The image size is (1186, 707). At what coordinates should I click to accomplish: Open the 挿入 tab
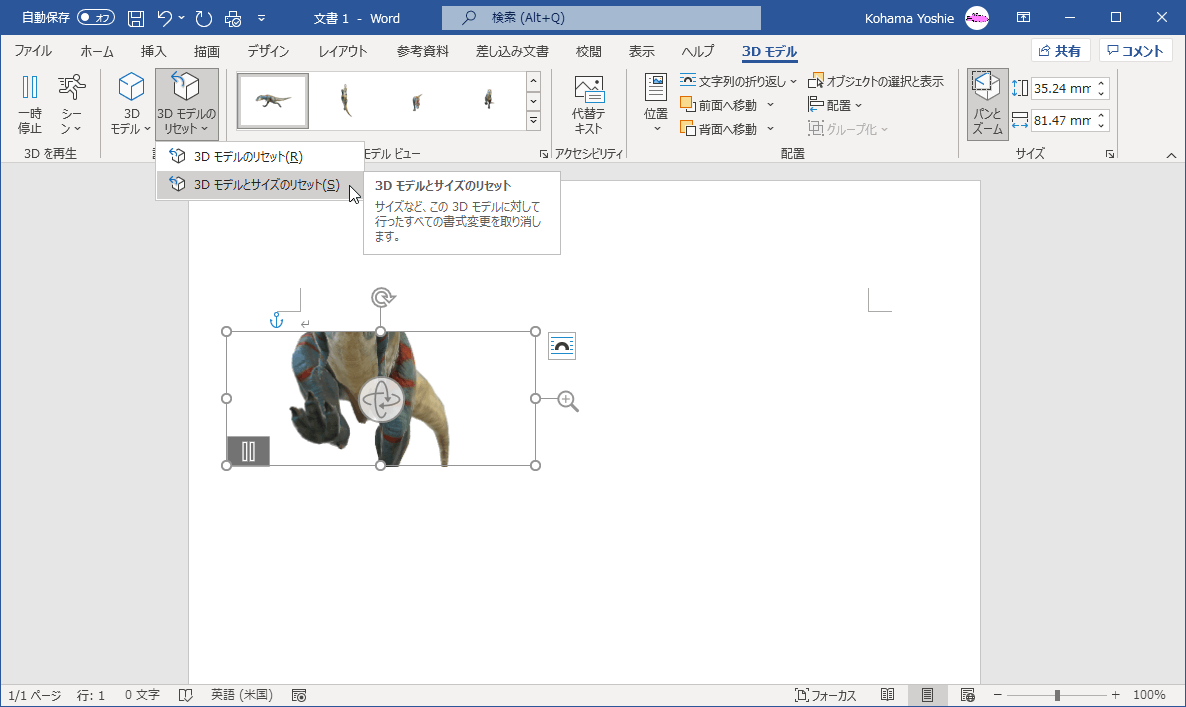pyautogui.click(x=154, y=51)
